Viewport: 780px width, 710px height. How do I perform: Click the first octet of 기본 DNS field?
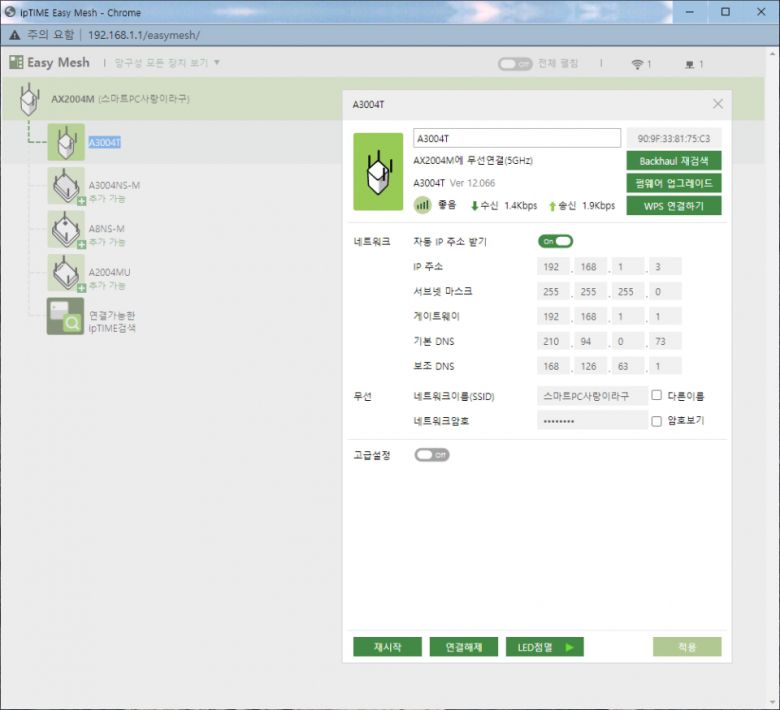point(553,341)
